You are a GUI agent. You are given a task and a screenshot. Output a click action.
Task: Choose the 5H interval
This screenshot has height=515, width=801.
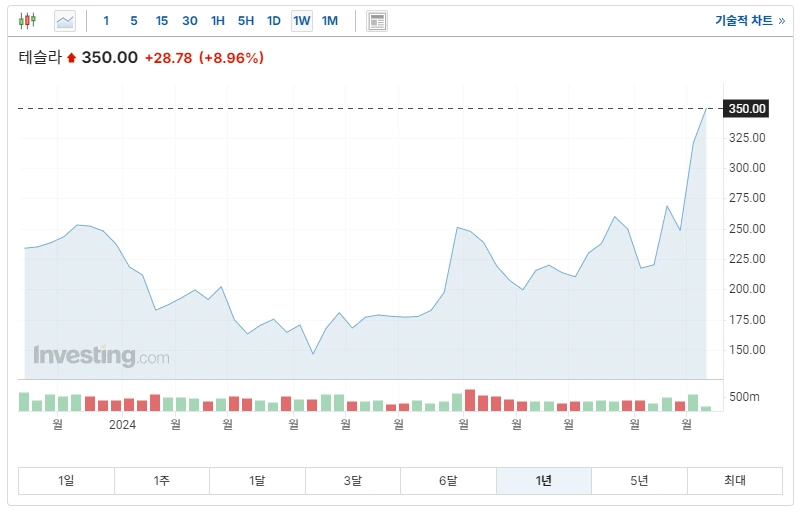[x=246, y=21]
